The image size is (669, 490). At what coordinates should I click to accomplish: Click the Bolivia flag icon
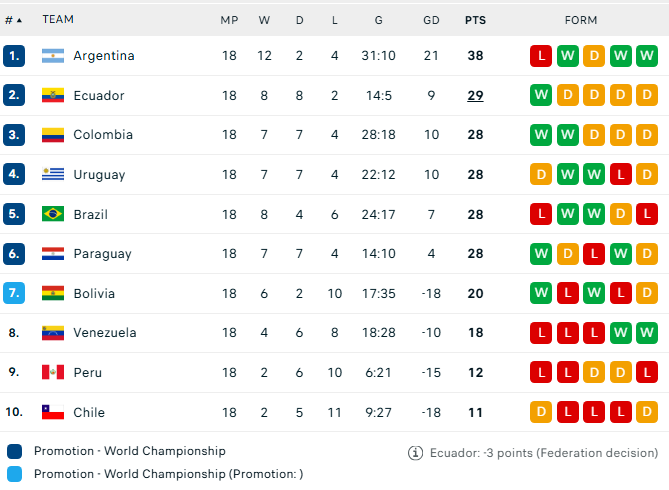(x=53, y=294)
